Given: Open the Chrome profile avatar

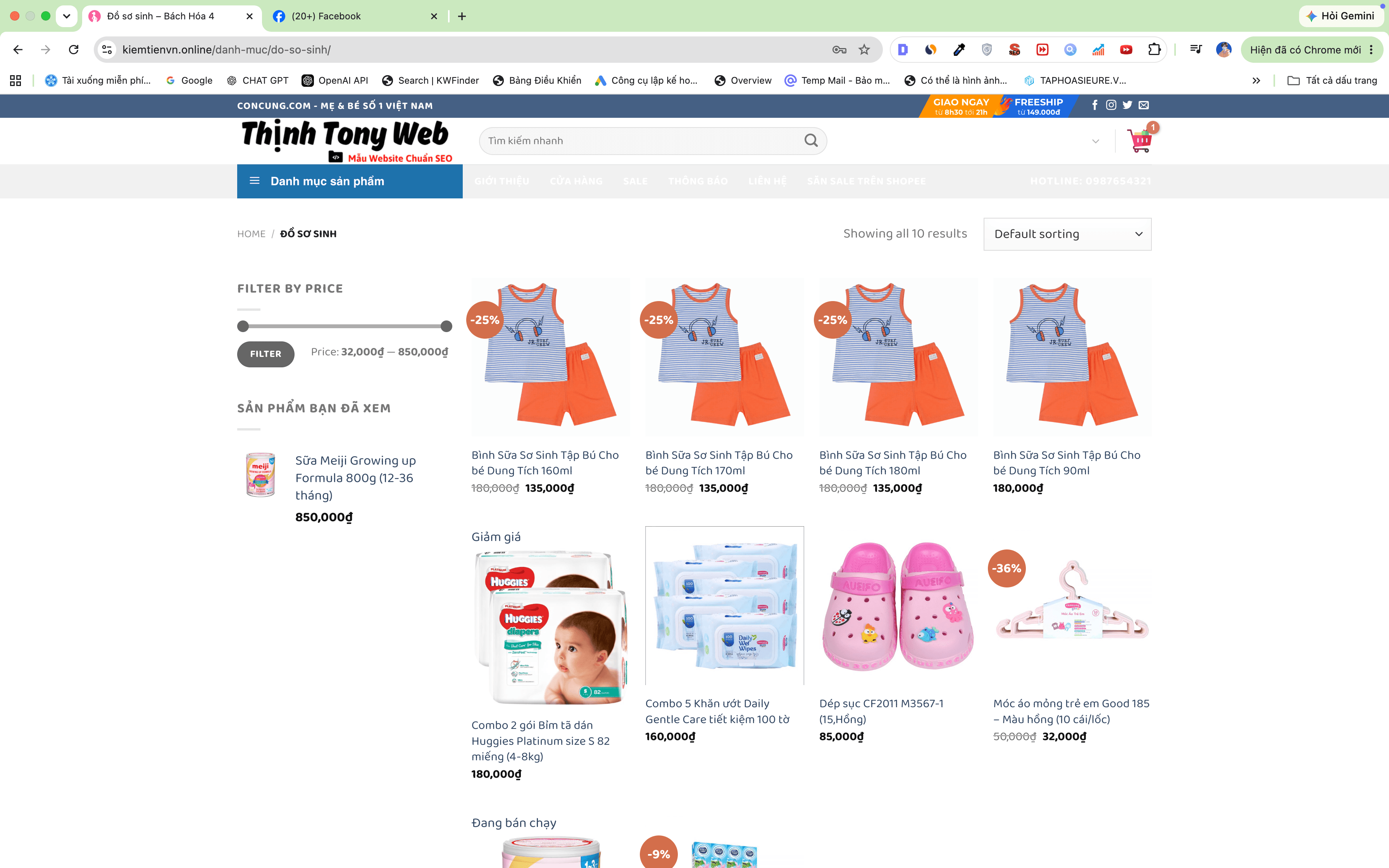Looking at the screenshot, I should [1223, 50].
